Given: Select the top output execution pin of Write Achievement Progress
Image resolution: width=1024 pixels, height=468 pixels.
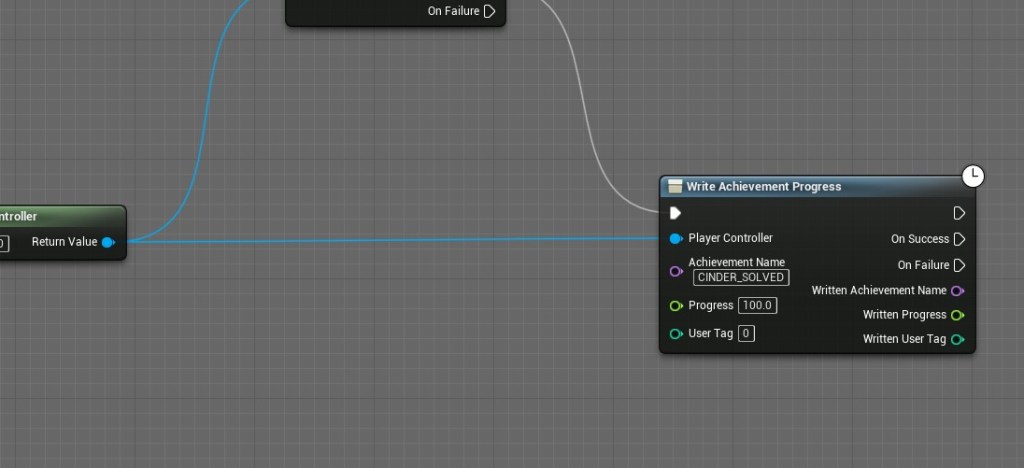Looking at the screenshot, I should coord(959,213).
